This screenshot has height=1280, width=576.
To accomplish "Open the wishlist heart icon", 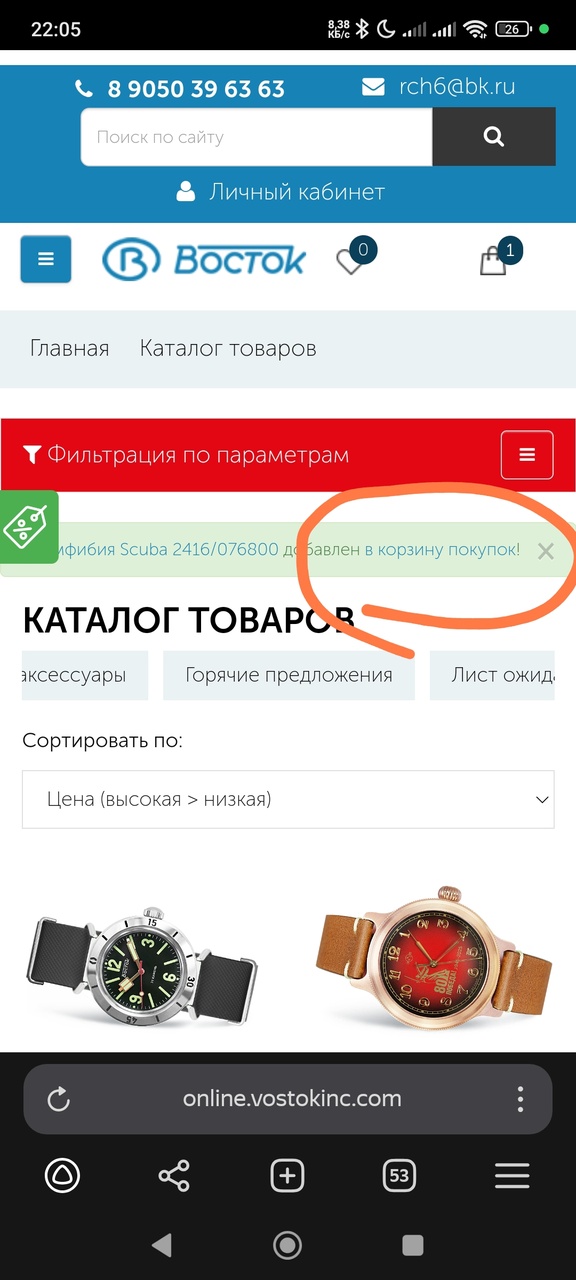I will point(350,262).
